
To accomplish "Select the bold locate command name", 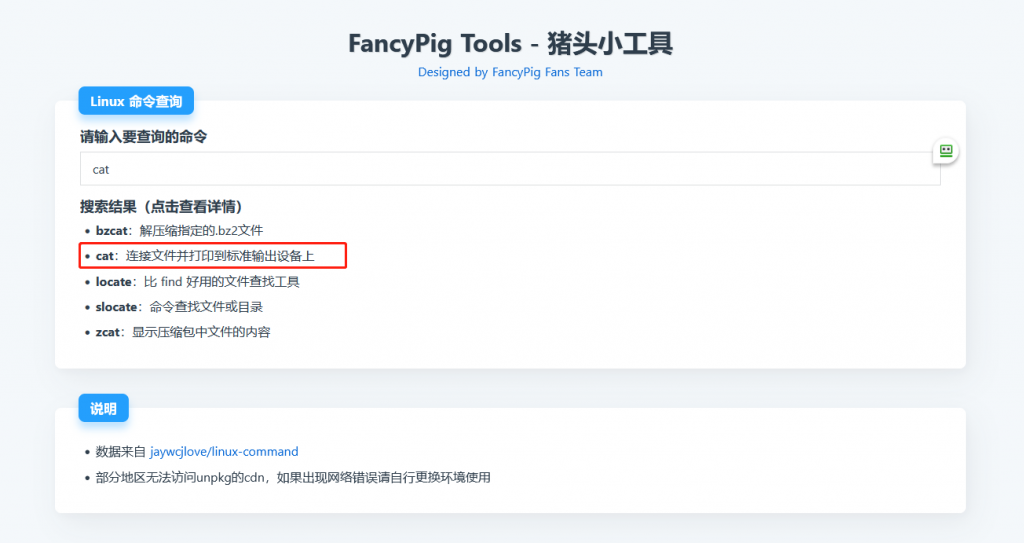I will (x=114, y=282).
